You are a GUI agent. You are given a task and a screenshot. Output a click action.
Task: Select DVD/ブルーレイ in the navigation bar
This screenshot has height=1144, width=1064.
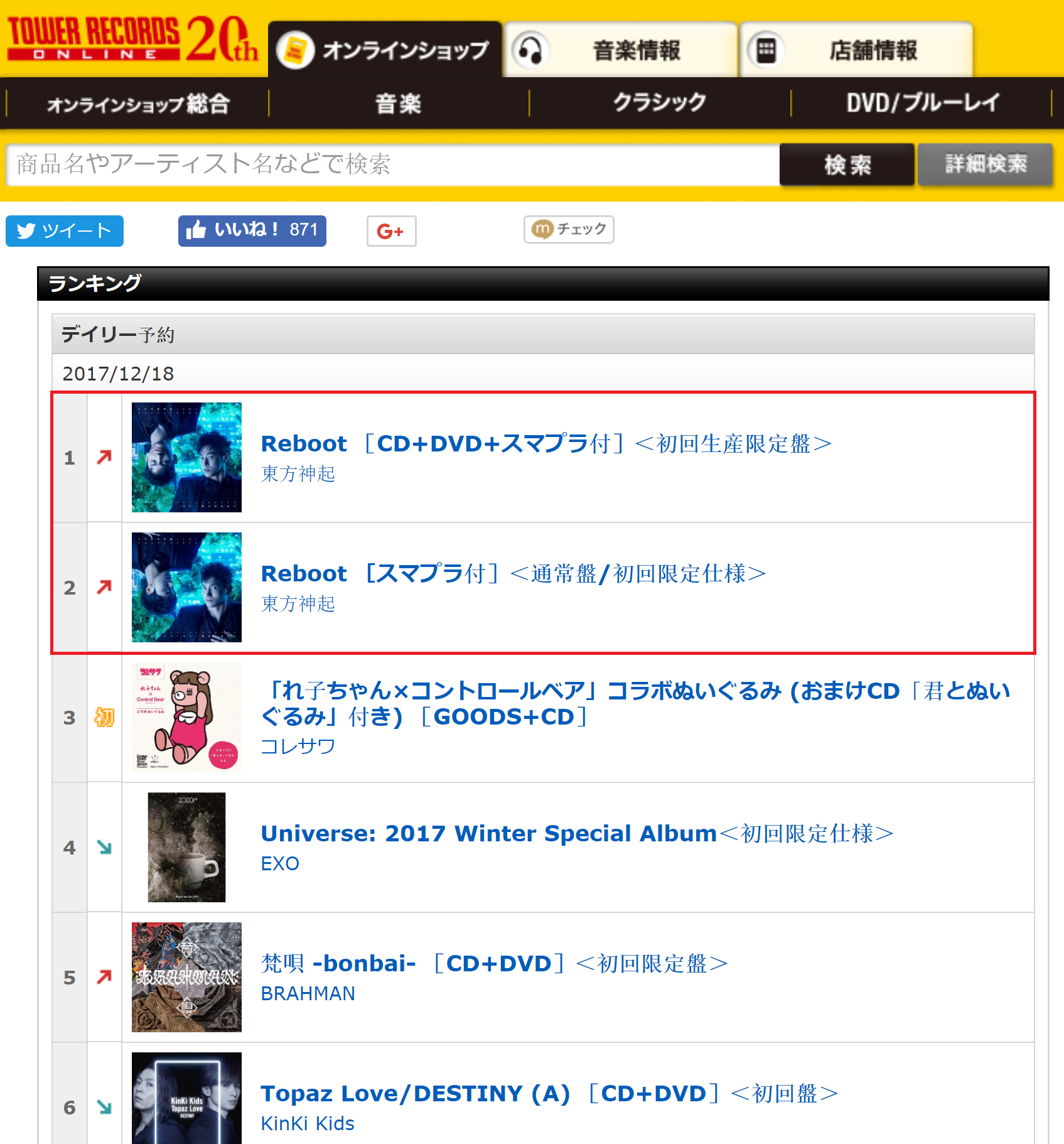click(x=922, y=103)
